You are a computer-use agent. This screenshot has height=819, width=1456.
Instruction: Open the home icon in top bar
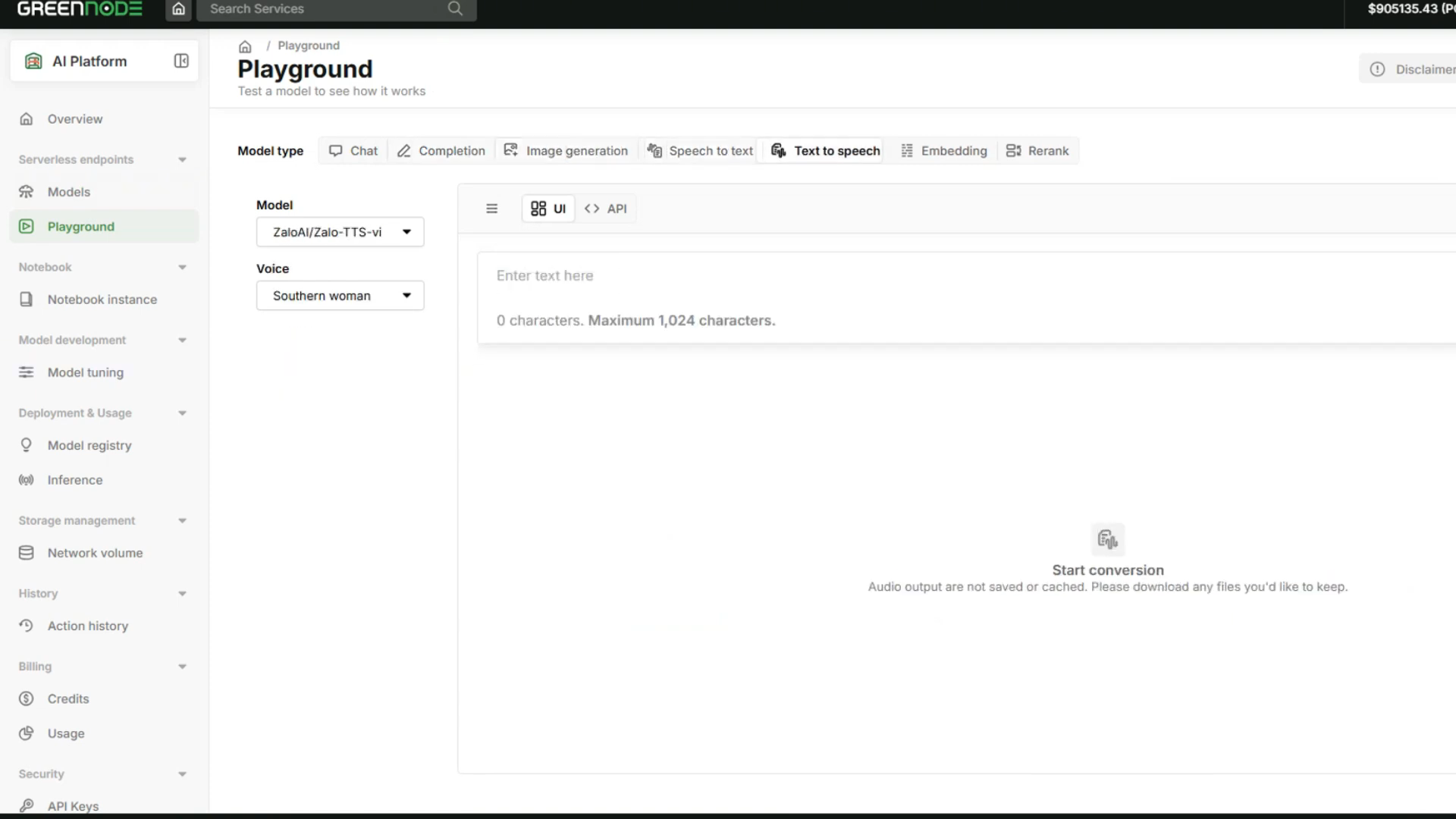tap(178, 9)
